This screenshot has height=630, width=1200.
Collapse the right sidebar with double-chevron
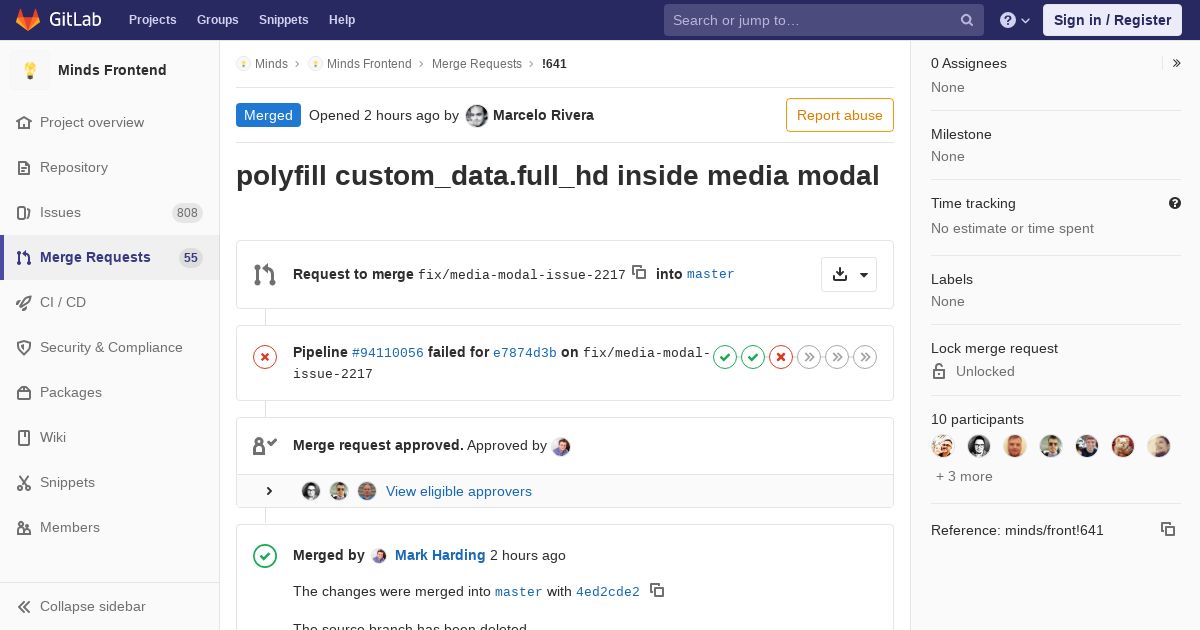point(1177,63)
